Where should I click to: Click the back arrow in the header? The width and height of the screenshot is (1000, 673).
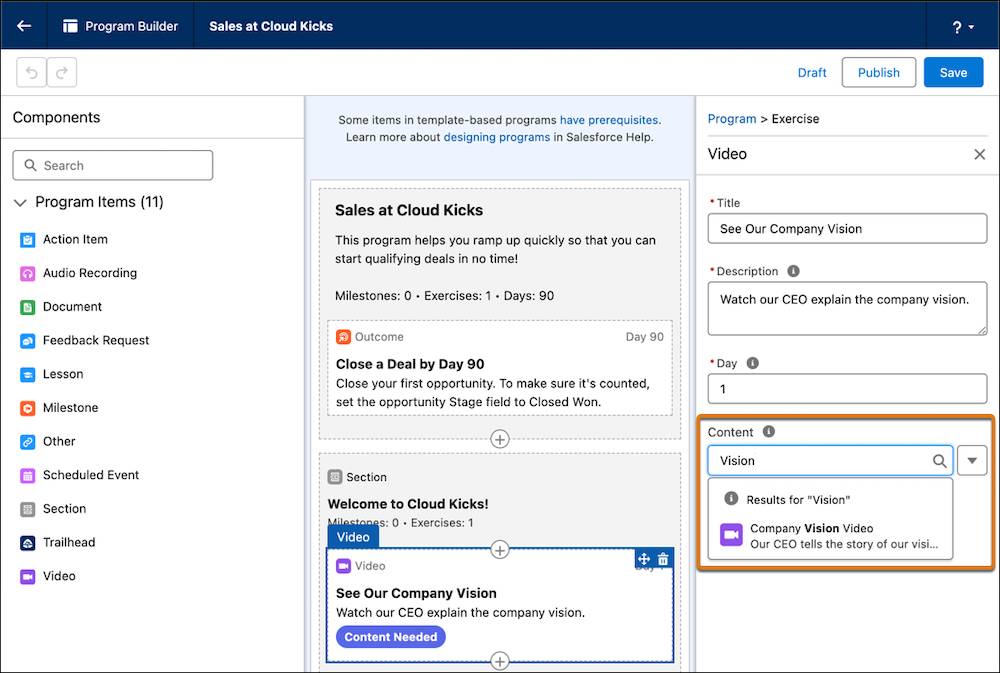point(24,26)
